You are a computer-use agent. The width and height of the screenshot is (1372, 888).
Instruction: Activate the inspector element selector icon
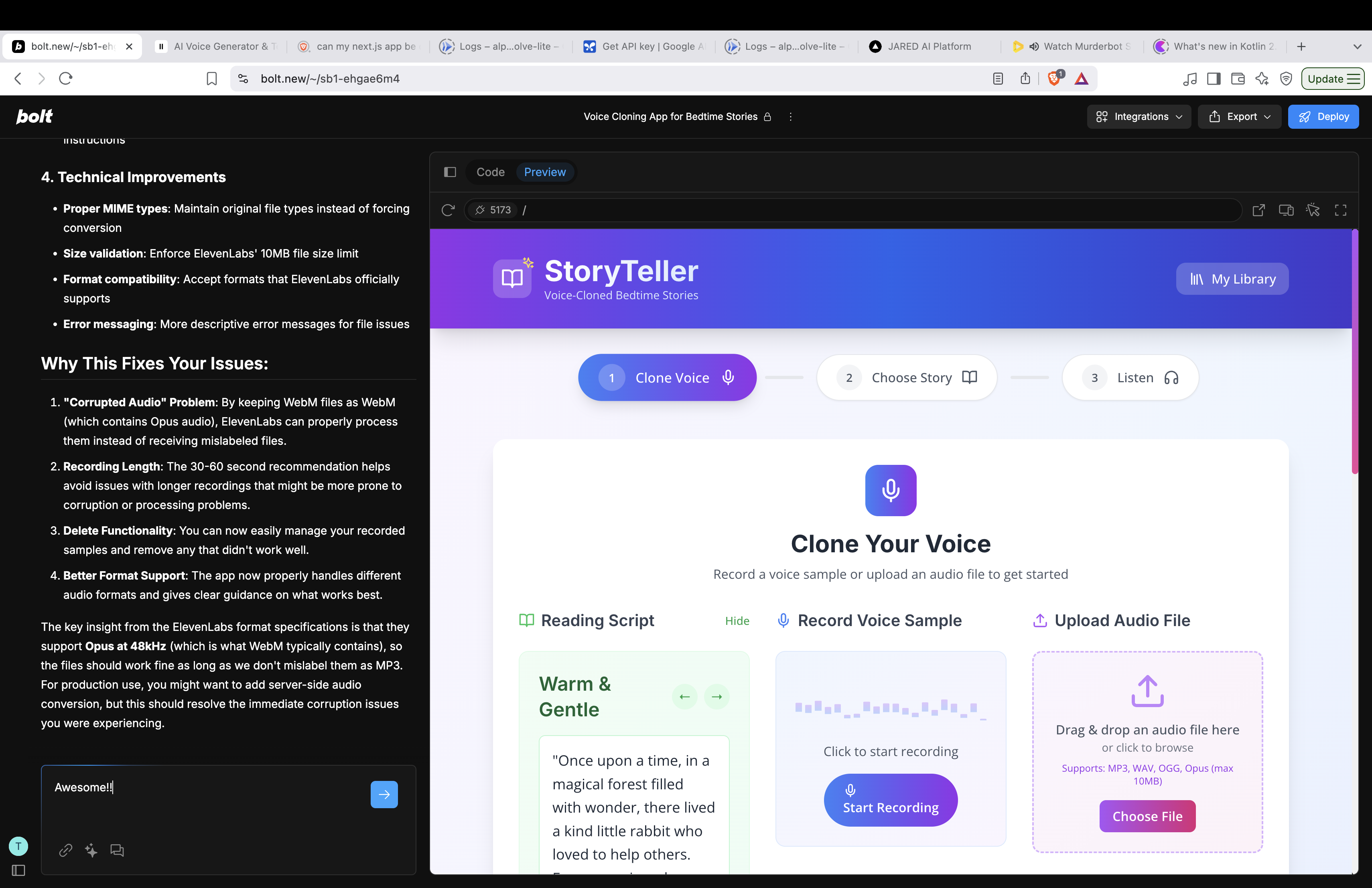point(1313,210)
